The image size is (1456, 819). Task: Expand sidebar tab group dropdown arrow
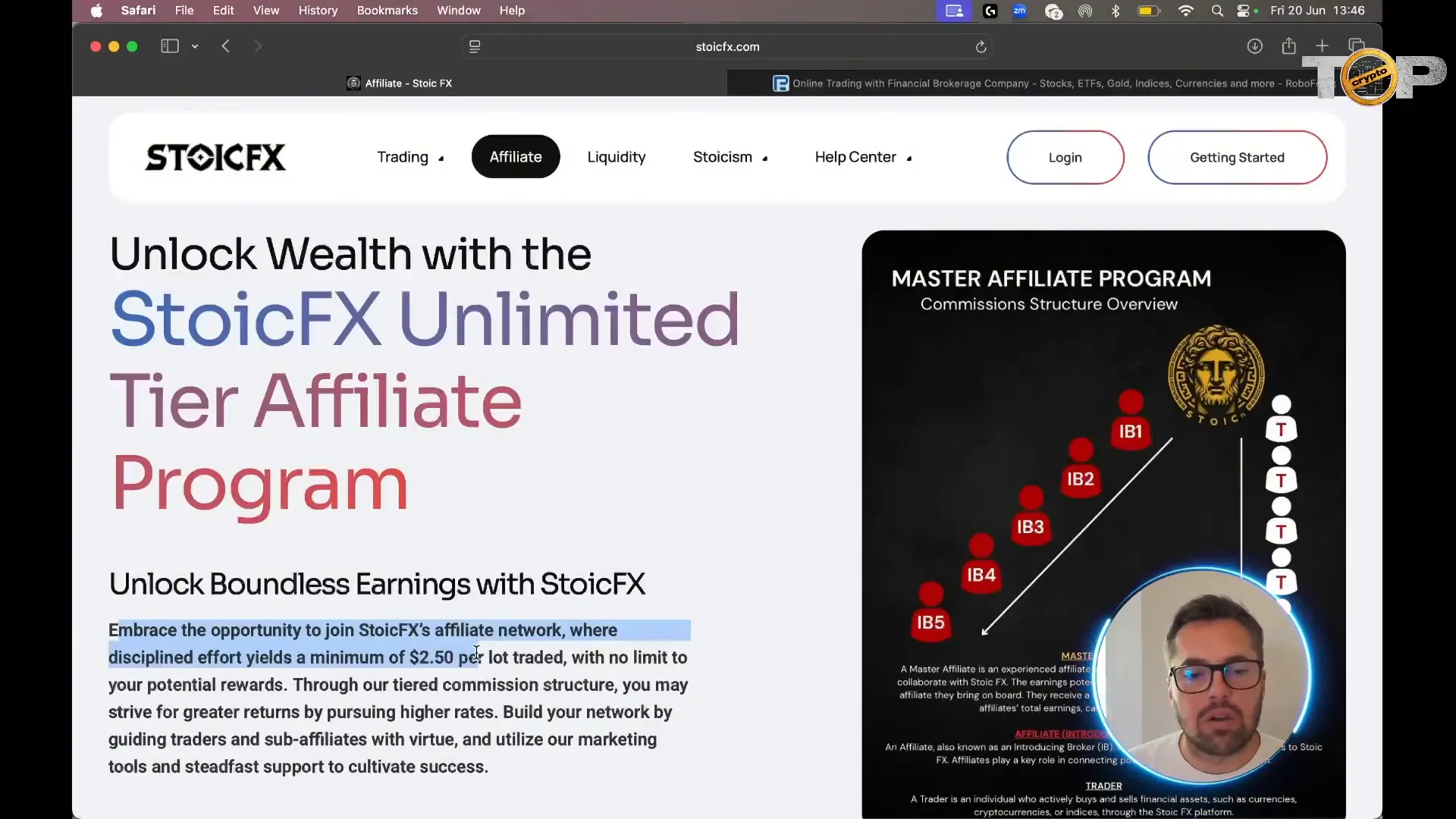(195, 46)
